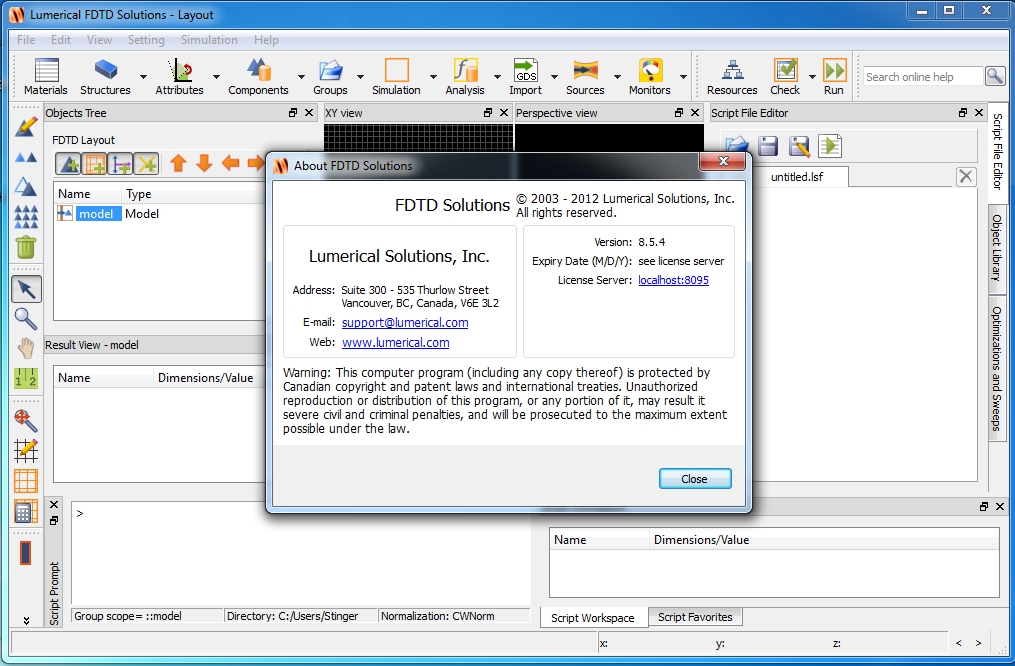Image resolution: width=1015 pixels, height=666 pixels.
Task: Click the move up orange arrow in Objects Tree
Action: coord(179,163)
